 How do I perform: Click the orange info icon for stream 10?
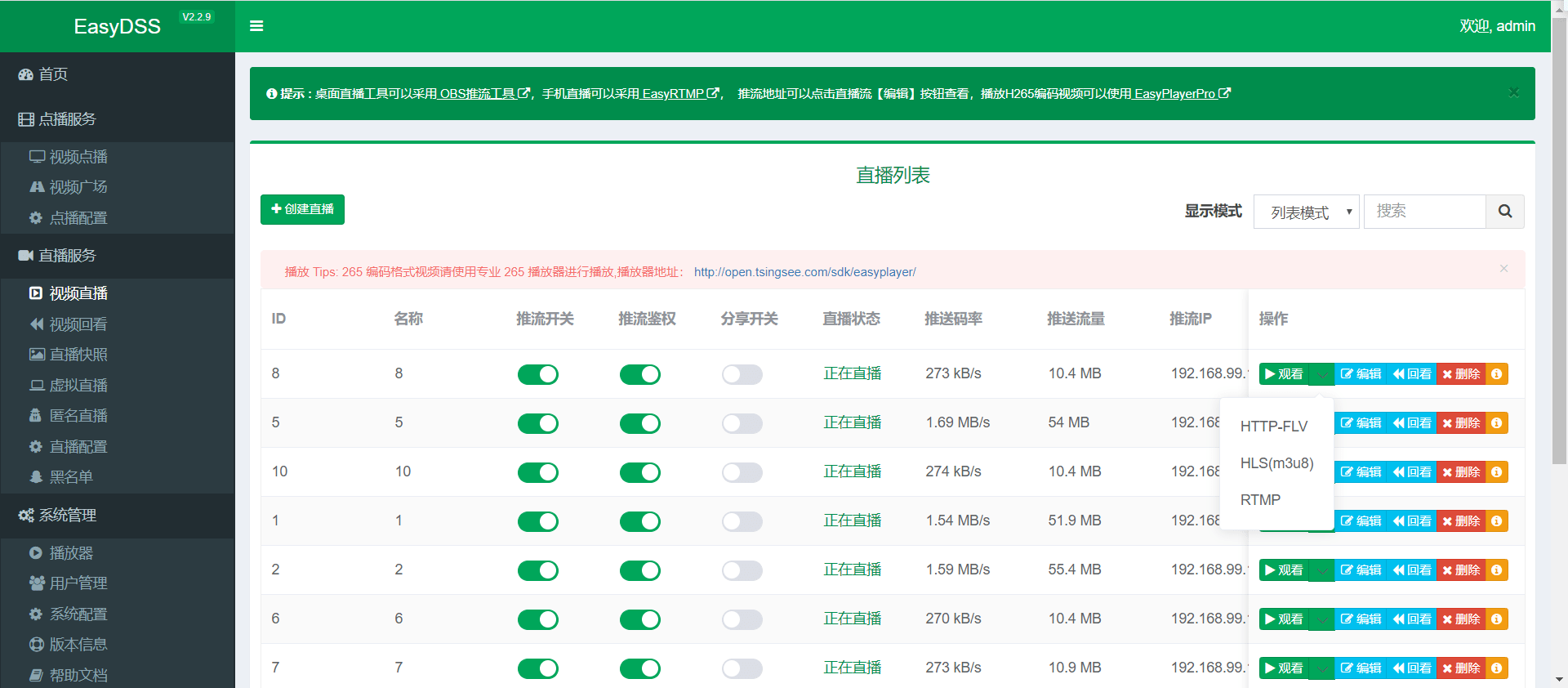click(x=1496, y=472)
